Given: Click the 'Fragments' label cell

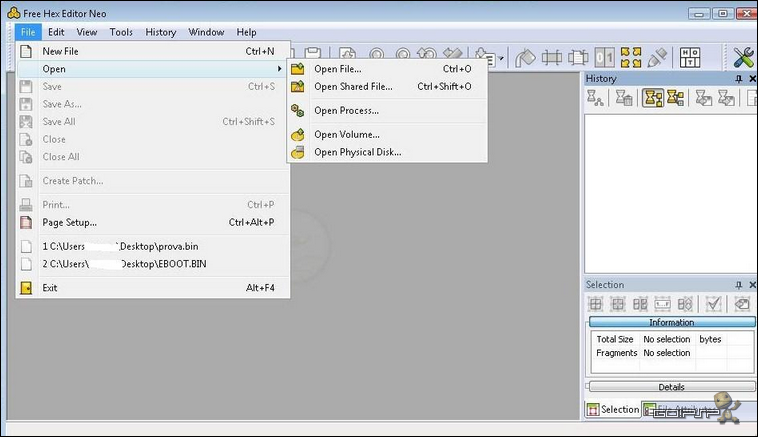Looking at the screenshot, I should pyautogui.click(x=616, y=353).
